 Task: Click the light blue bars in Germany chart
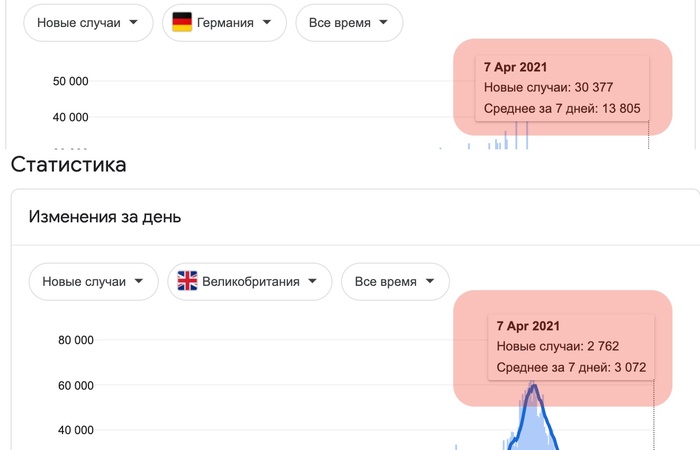coord(520,138)
